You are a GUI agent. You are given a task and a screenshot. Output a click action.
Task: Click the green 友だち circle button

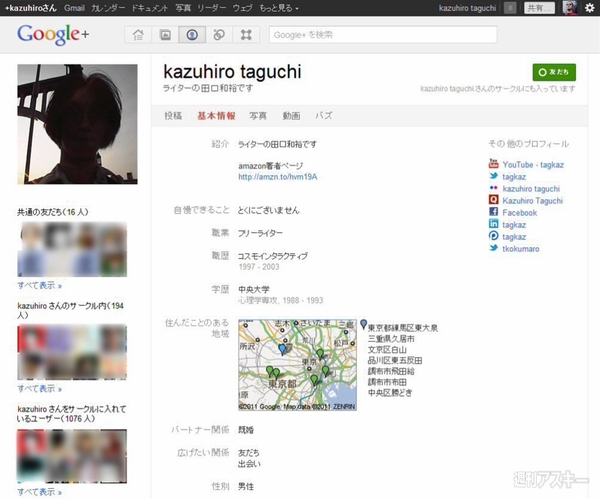coord(554,72)
